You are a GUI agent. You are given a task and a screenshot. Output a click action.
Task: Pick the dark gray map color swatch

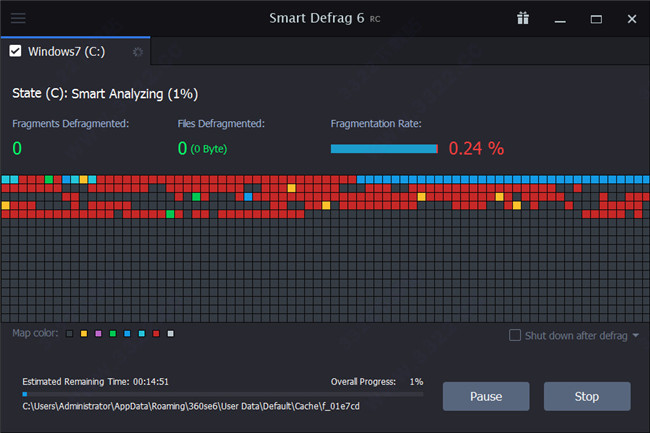tap(70, 334)
